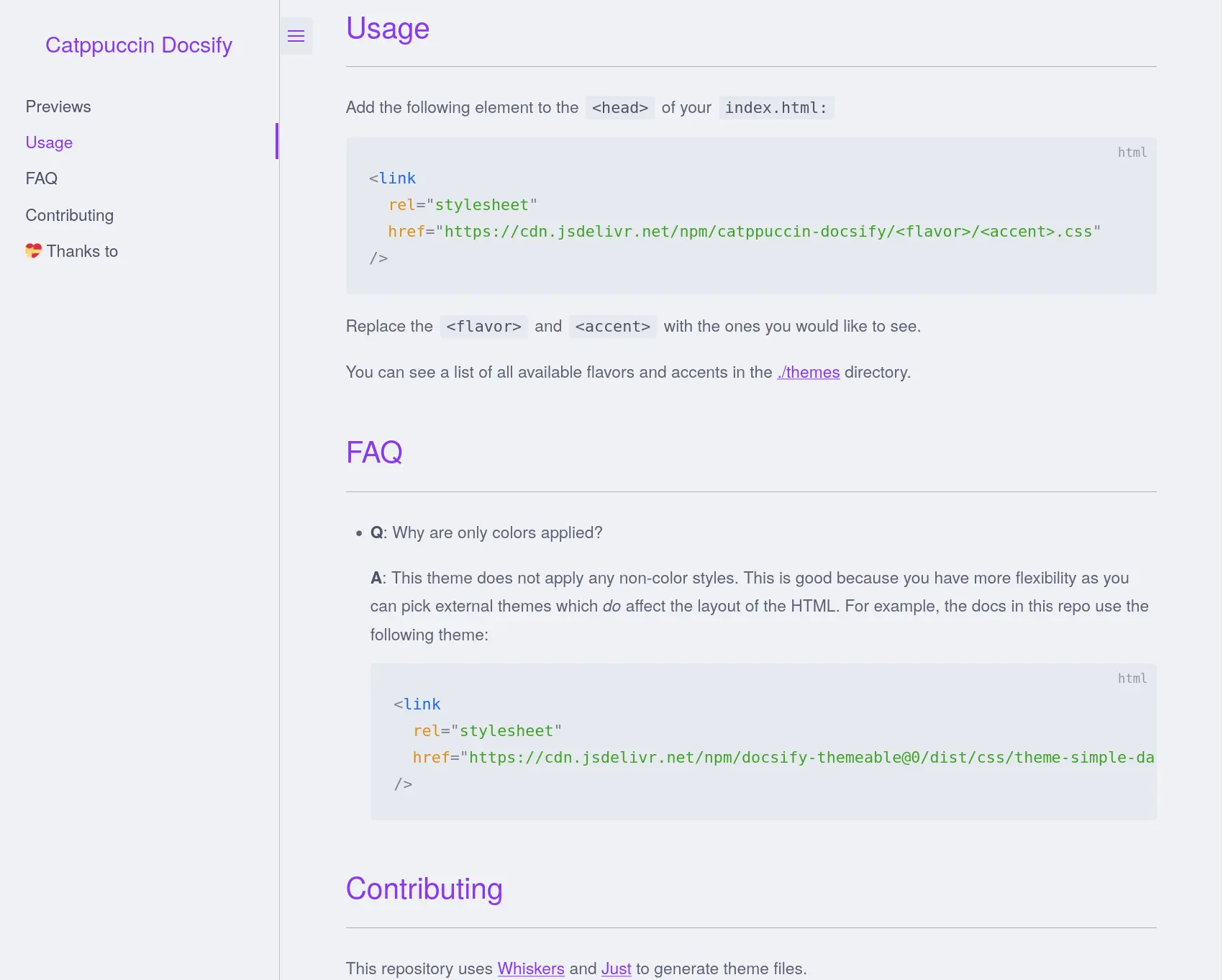Open the Catppuccin Docsify home title
The image size is (1223, 980).
pos(139,45)
